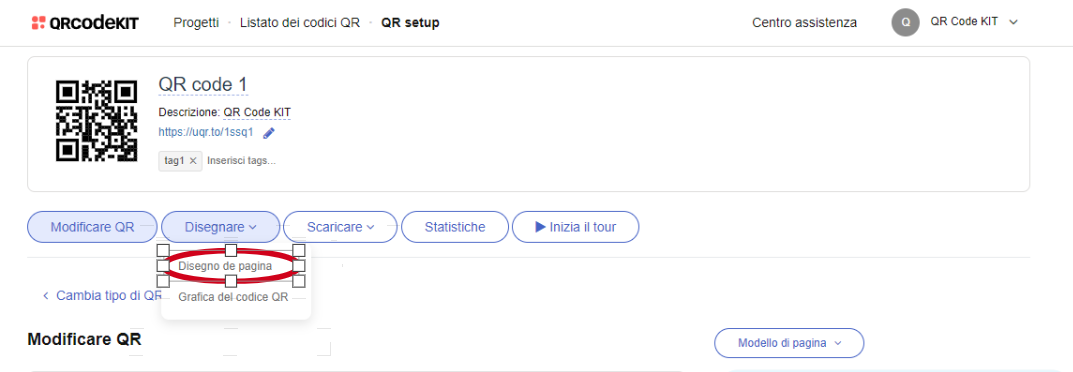Select Grafica del codice QR option
This screenshot has height=372, width=1073.
[x=233, y=297]
